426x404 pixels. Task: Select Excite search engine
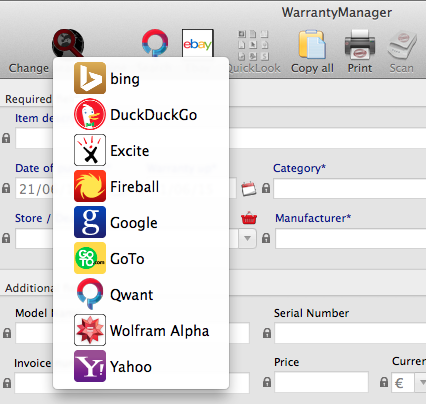[x=141, y=151]
